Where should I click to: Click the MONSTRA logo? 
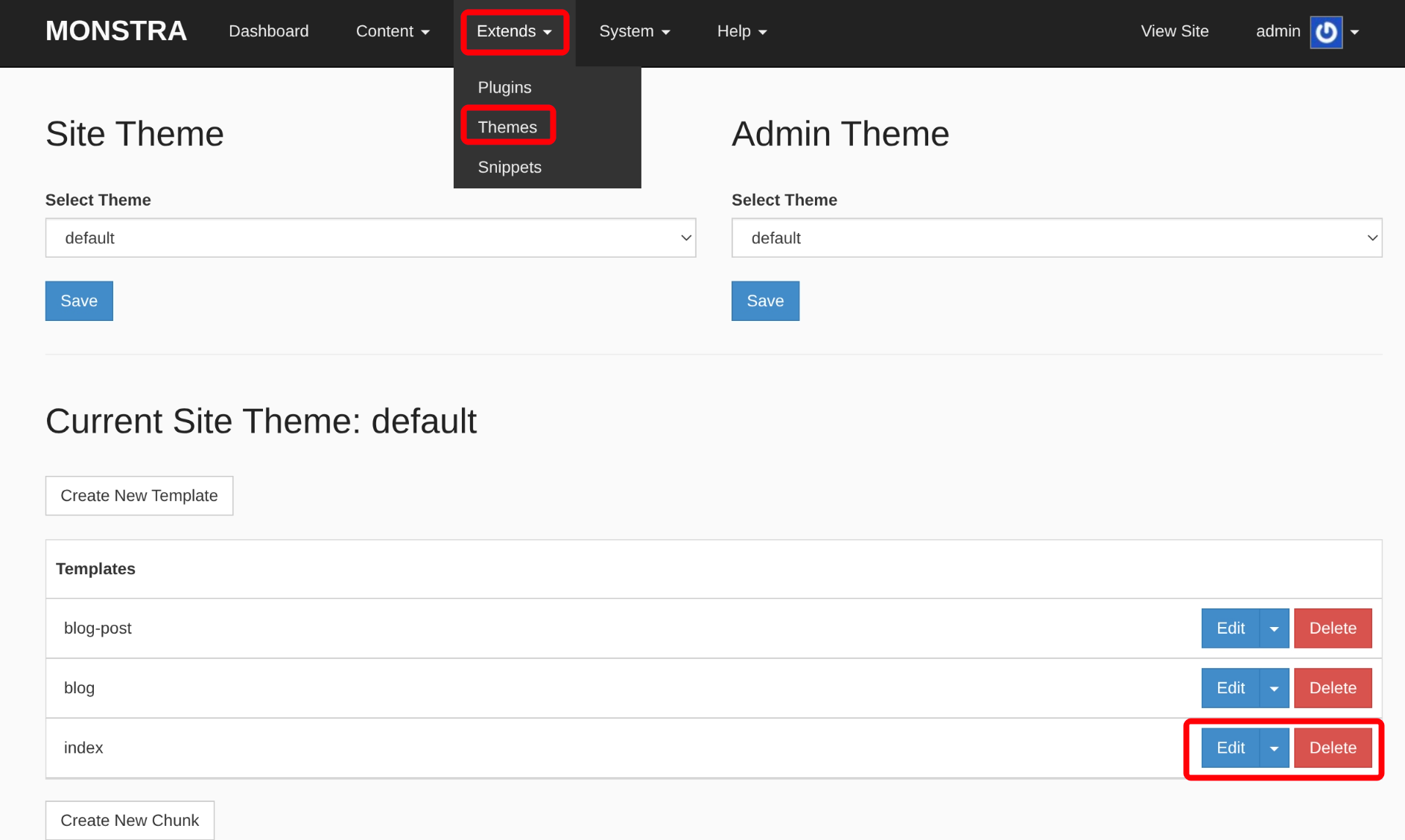pos(116,31)
